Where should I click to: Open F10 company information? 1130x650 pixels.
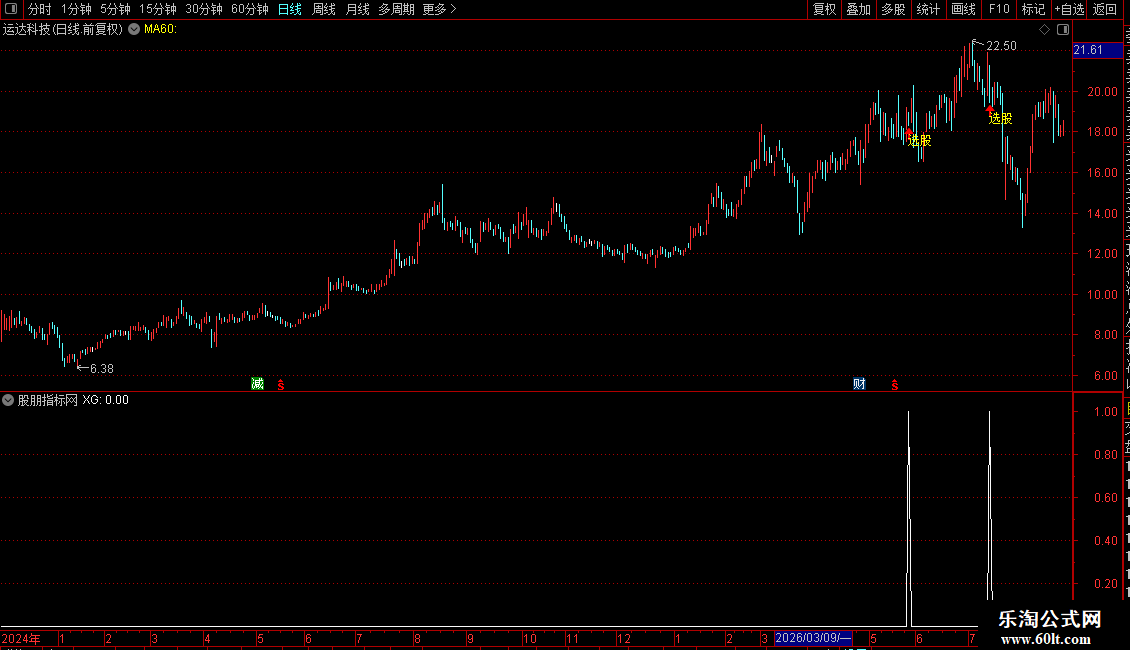point(999,9)
